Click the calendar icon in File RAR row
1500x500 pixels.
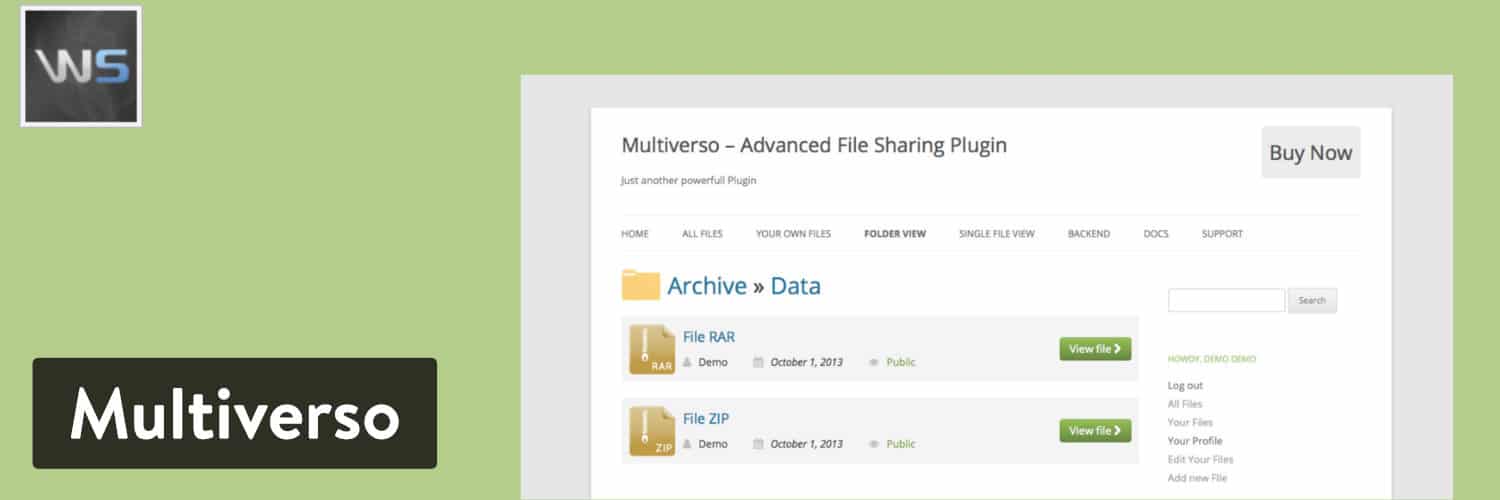pos(758,362)
